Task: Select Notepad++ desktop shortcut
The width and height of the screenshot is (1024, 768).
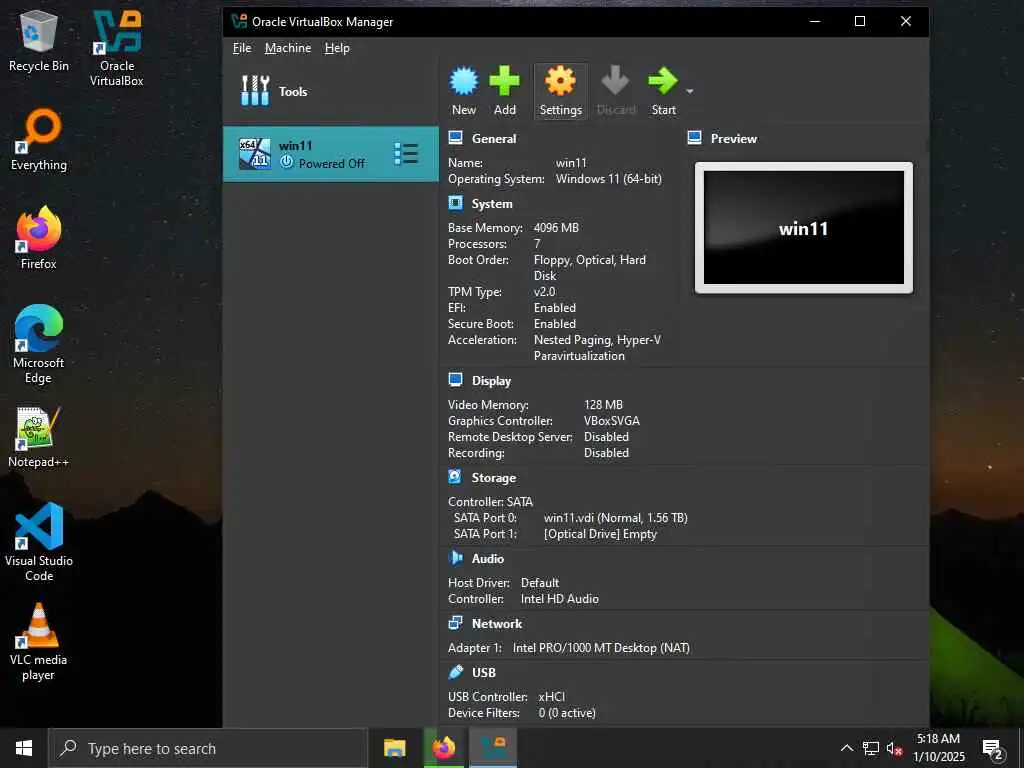Action: click(39, 437)
